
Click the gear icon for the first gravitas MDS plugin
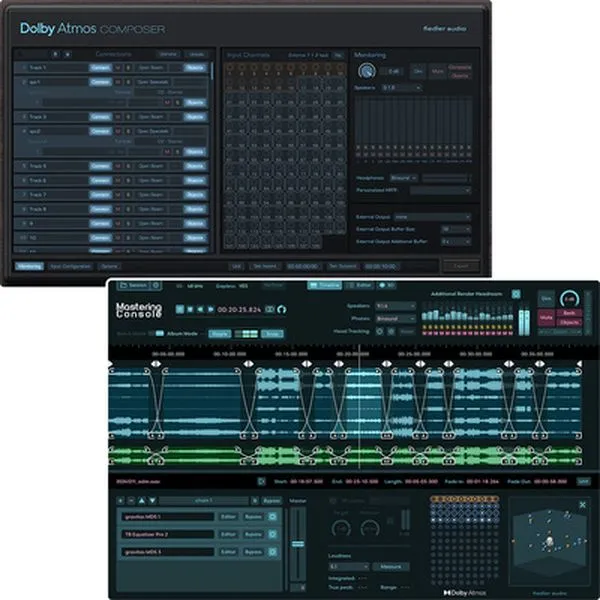pos(272,517)
